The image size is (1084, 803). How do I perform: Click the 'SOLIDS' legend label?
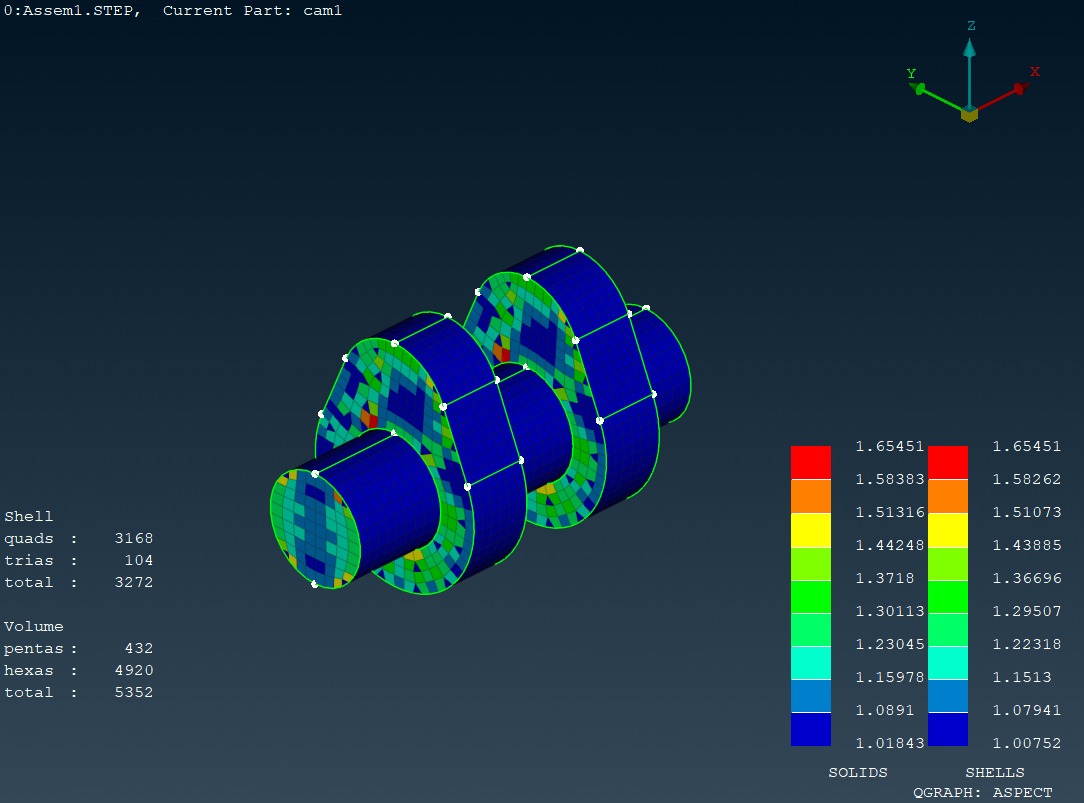coord(858,773)
